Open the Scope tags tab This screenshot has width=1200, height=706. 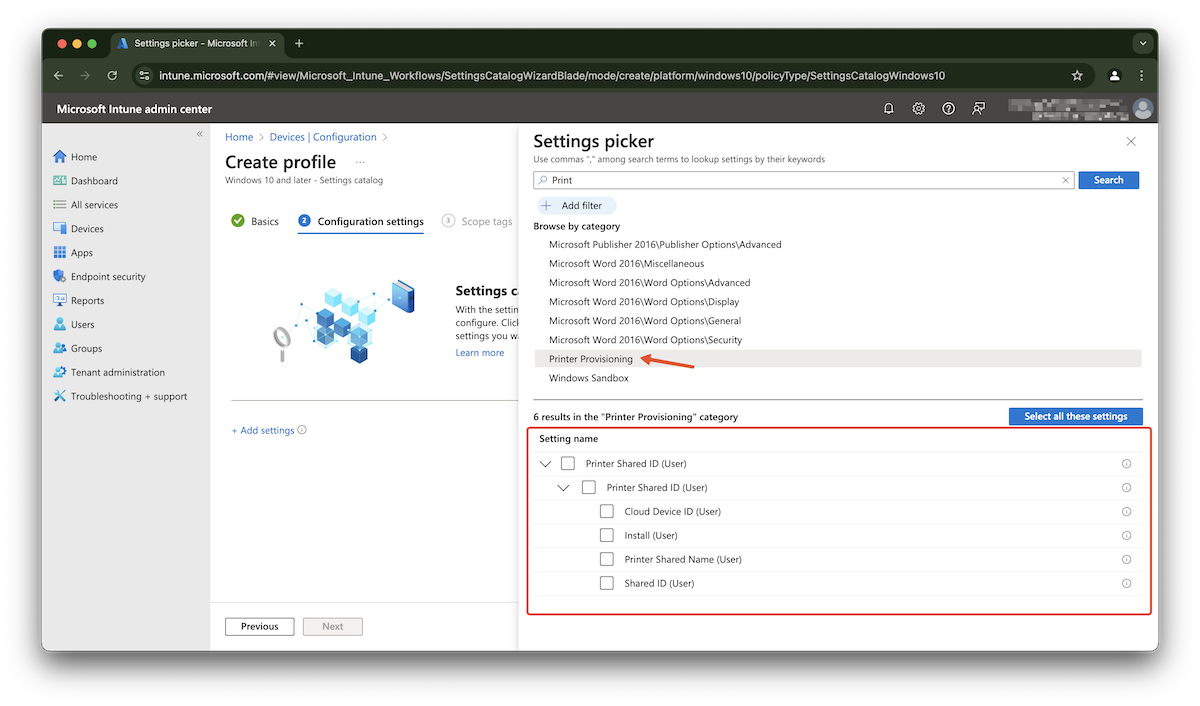pos(487,221)
